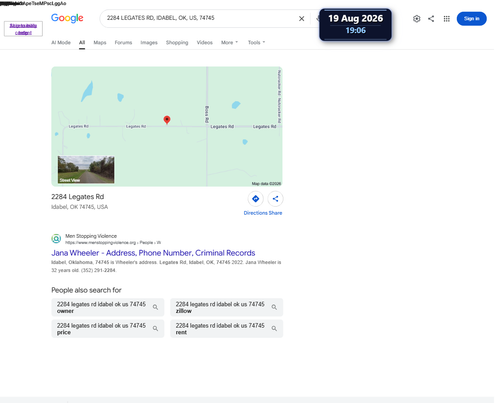Click the red location pin on the map
This screenshot has height=403, width=500.
click(x=167, y=120)
